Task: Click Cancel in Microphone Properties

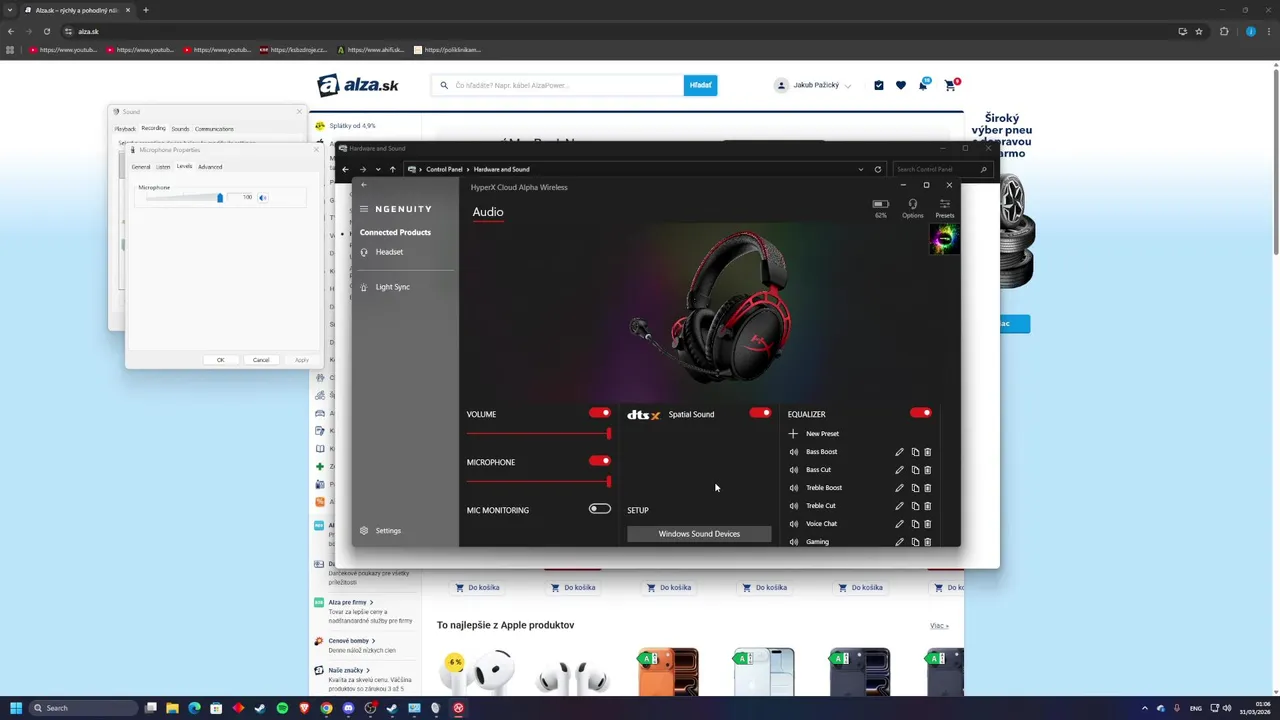Action: pos(261,360)
